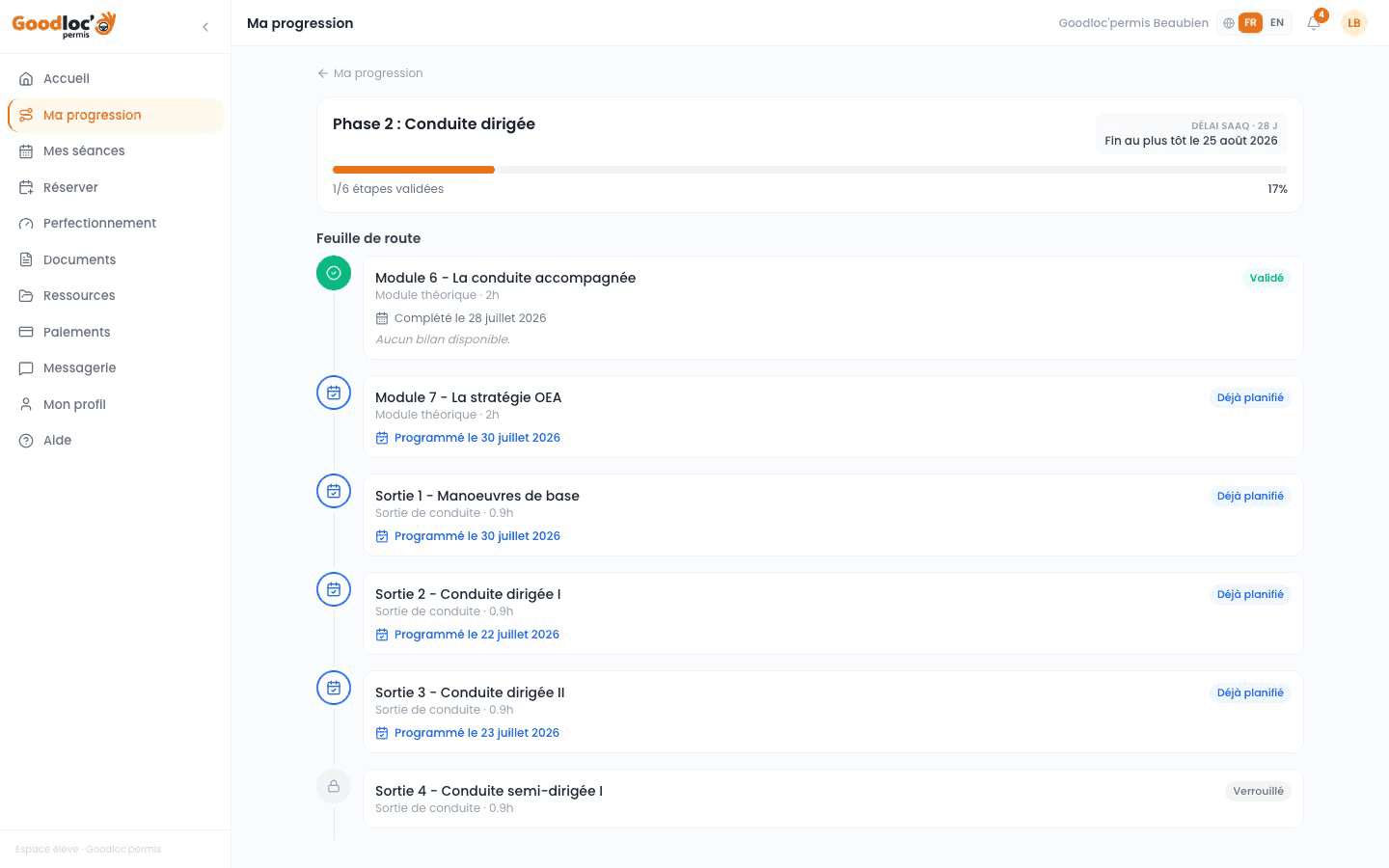Click the Aide question mark icon
The height and width of the screenshot is (868, 1389).
point(26,441)
